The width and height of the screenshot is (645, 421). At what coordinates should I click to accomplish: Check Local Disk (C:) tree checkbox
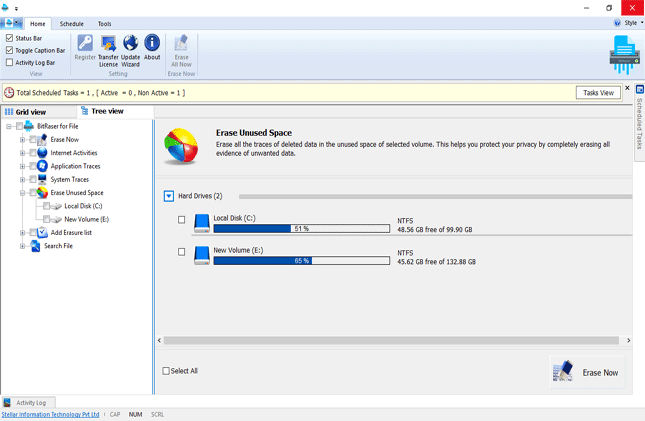click(46, 206)
